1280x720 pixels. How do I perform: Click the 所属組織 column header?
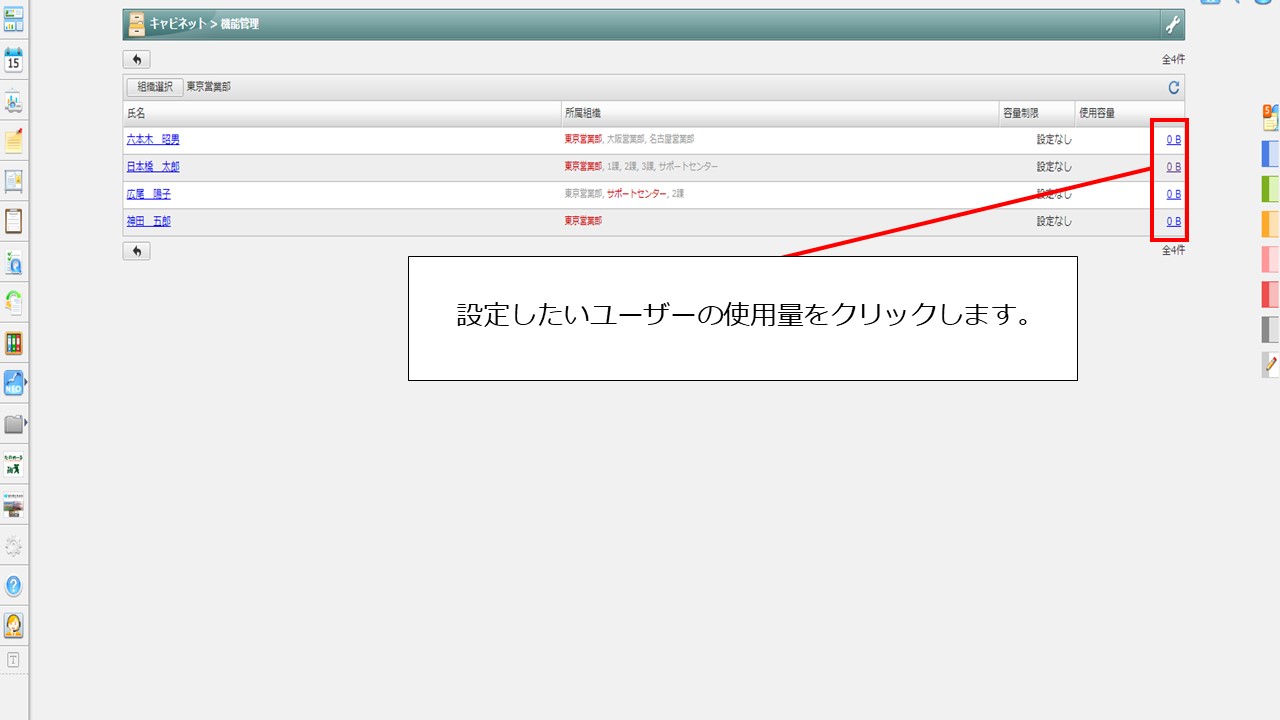coord(780,114)
